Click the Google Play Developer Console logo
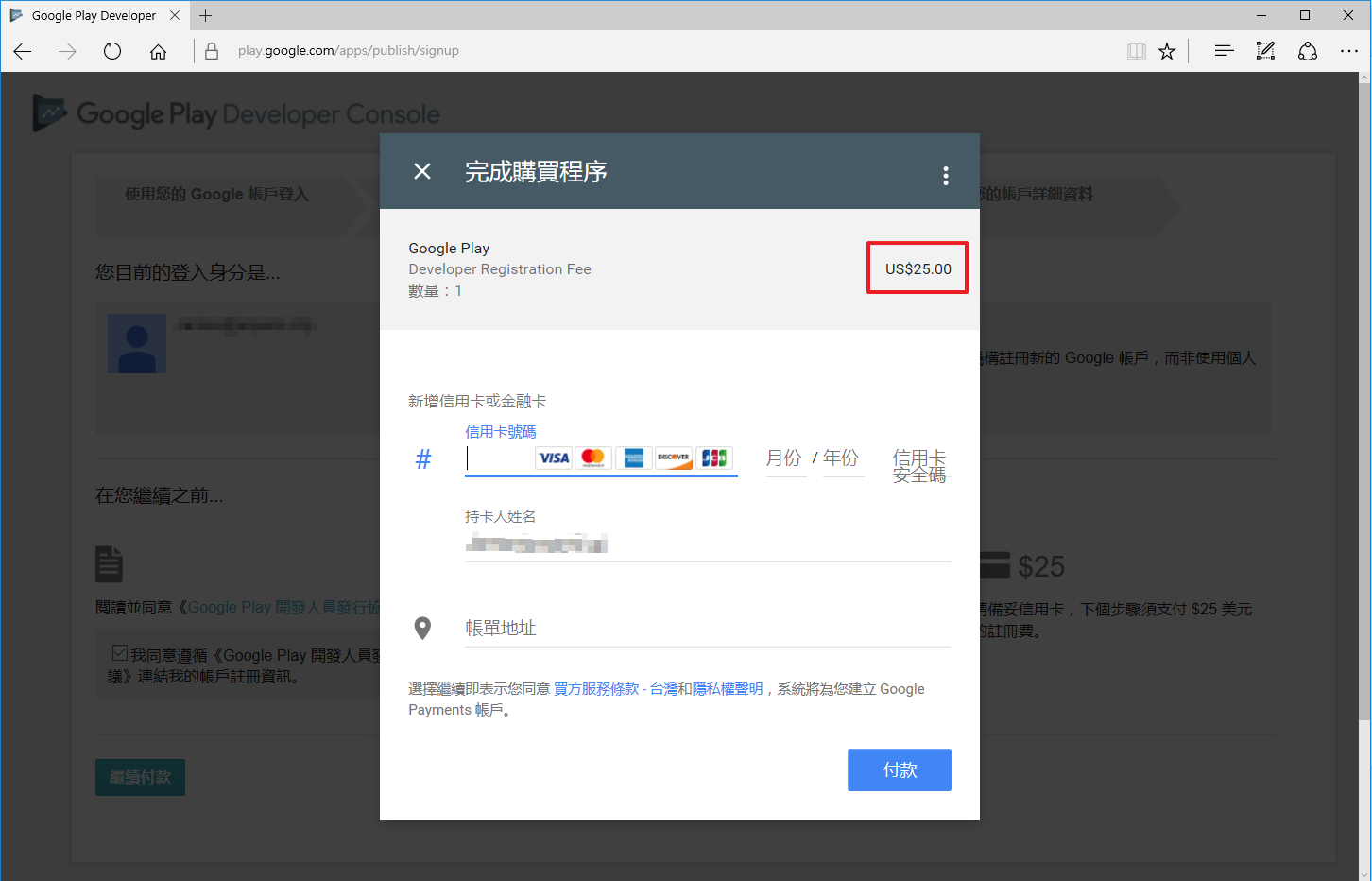 237,114
